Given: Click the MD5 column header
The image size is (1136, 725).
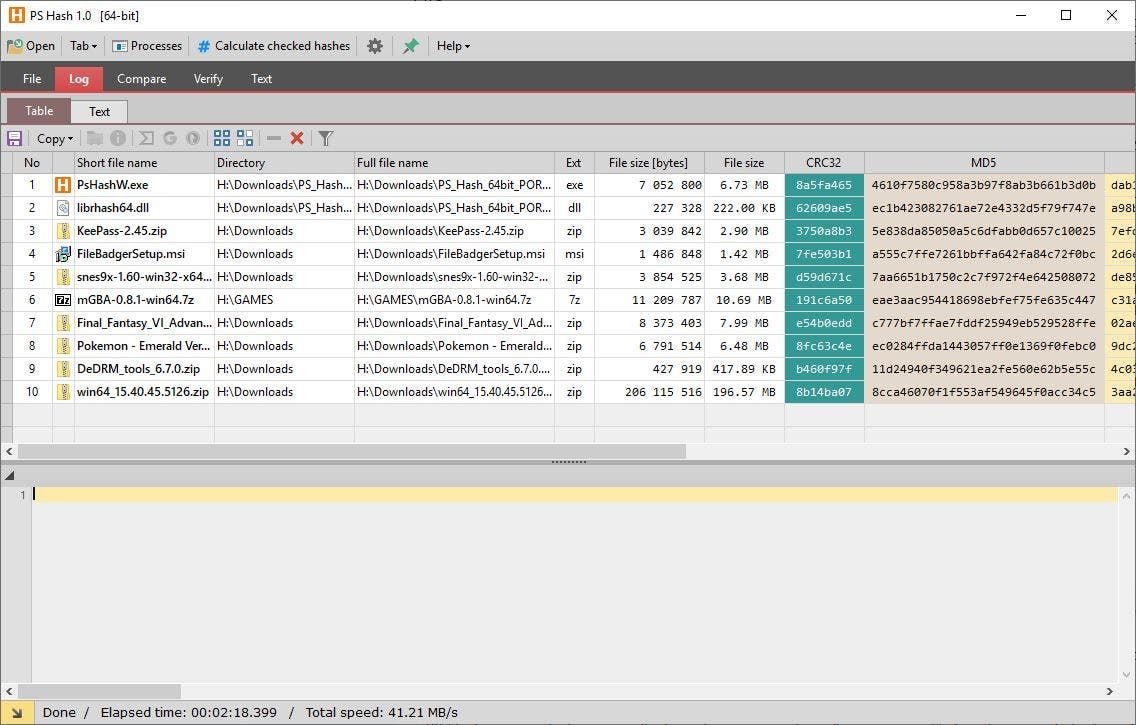Looking at the screenshot, I should pos(984,163).
